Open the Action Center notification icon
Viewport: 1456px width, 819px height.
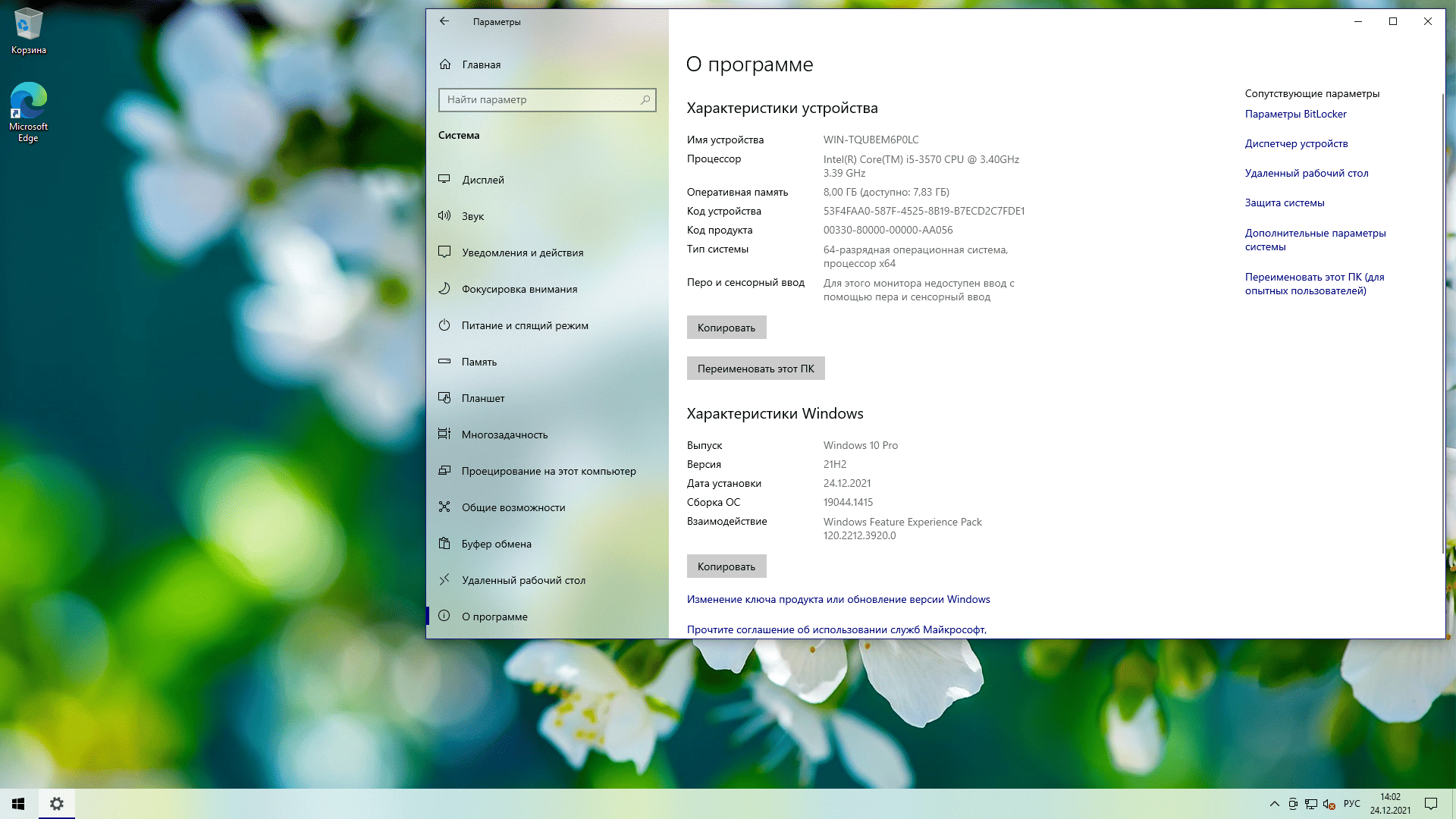1431,804
